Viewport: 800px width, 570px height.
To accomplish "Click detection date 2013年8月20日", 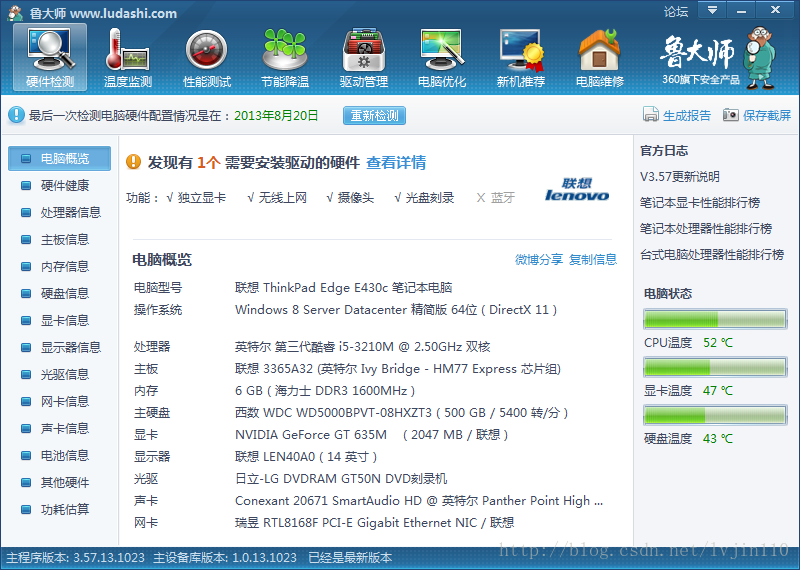I will 276,116.
